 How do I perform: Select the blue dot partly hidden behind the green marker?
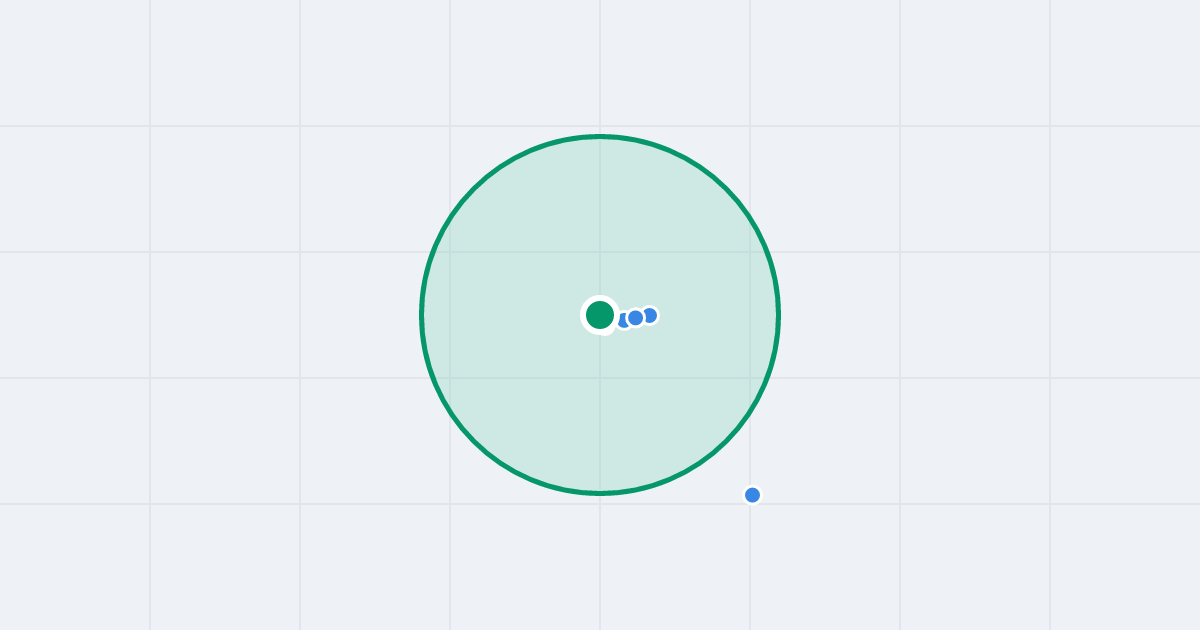coord(622,320)
